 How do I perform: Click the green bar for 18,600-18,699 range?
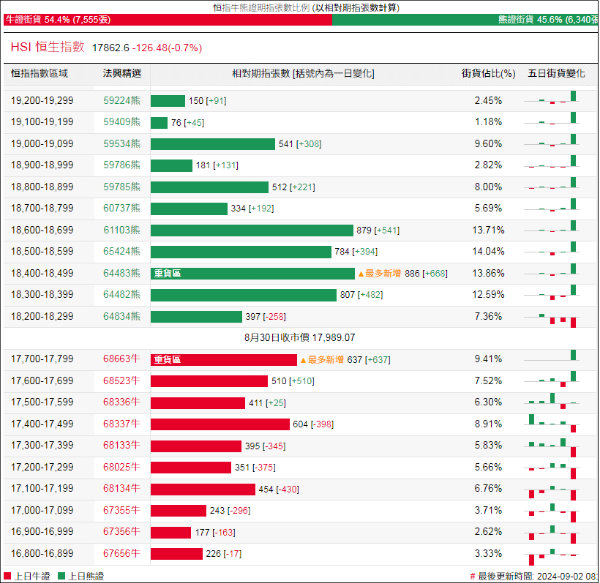point(252,230)
